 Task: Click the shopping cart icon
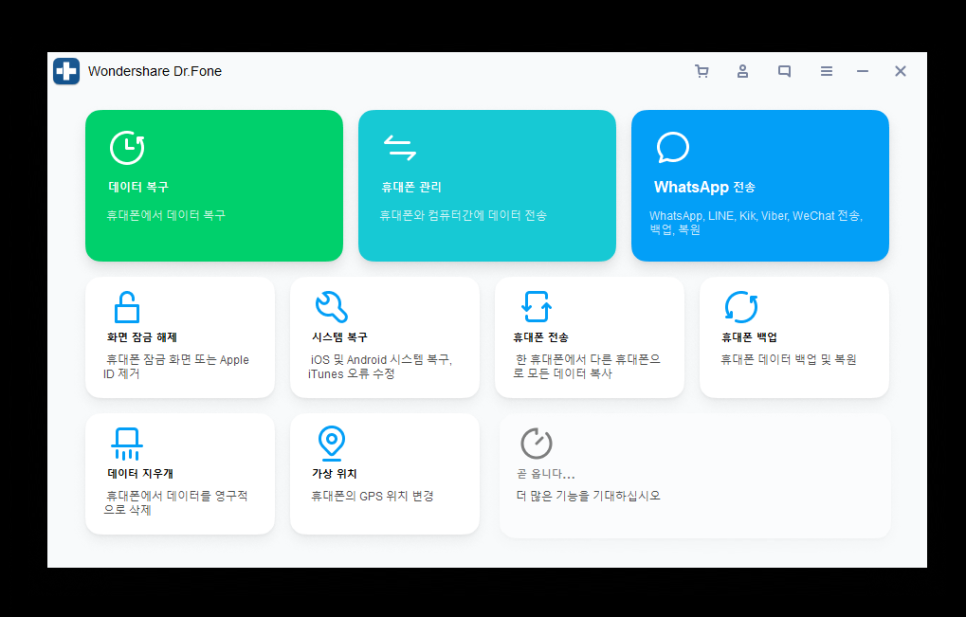pos(701,71)
